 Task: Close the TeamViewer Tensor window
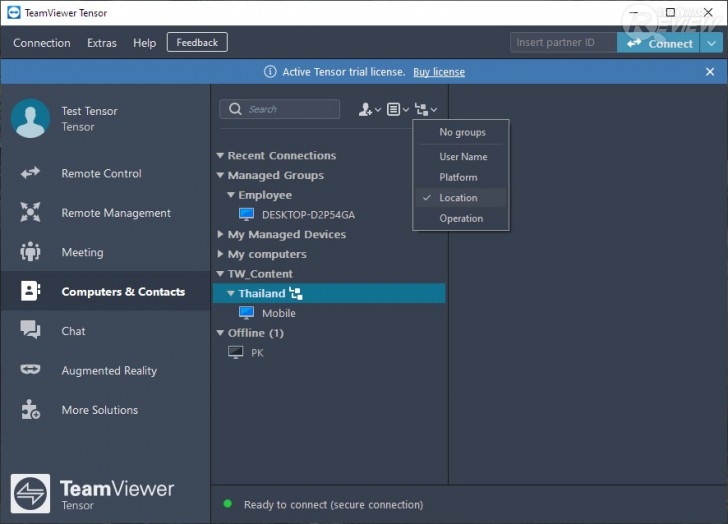pyautogui.click(x=708, y=13)
